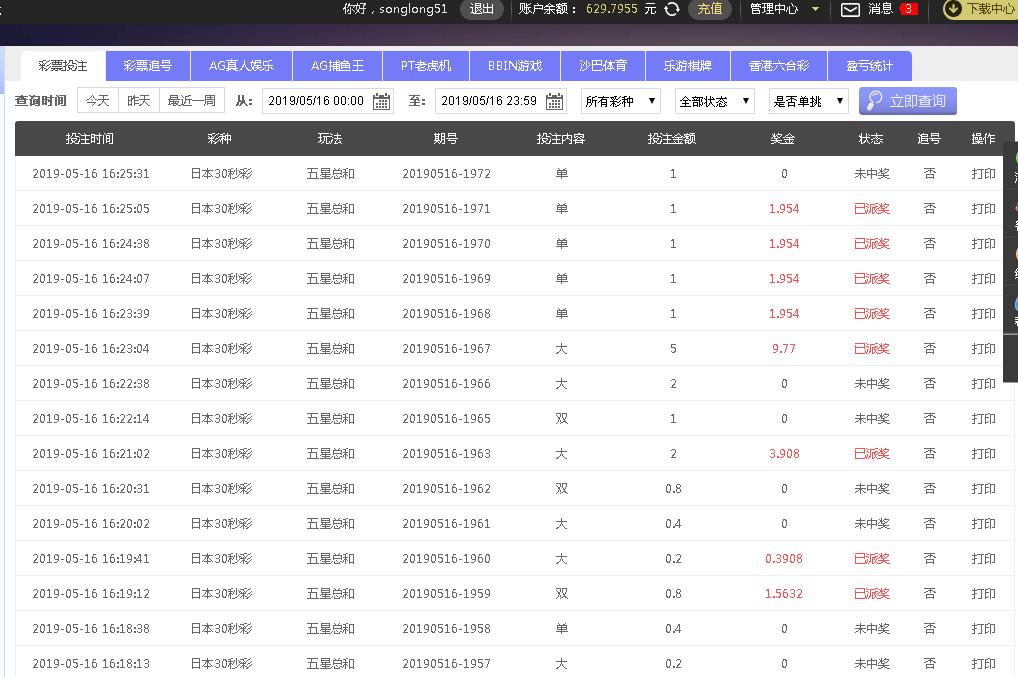Open the PT老虎机 tab
Viewport: 1018px width, 677px height.
[x=426, y=66]
